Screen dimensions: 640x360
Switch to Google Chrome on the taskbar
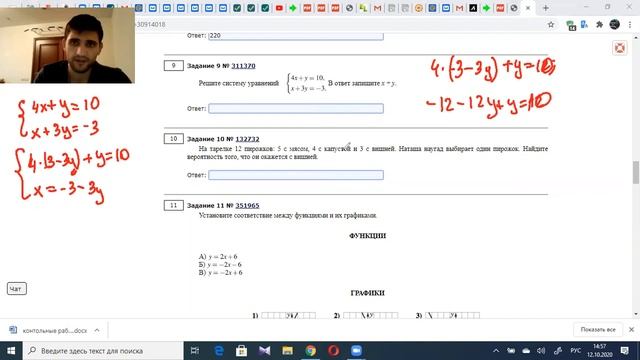pyautogui.click(x=311, y=351)
